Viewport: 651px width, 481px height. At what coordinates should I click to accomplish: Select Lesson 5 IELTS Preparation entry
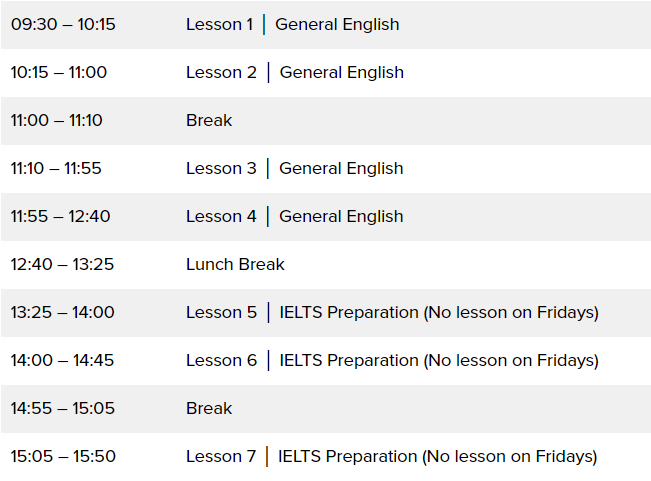click(x=392, y=312)
